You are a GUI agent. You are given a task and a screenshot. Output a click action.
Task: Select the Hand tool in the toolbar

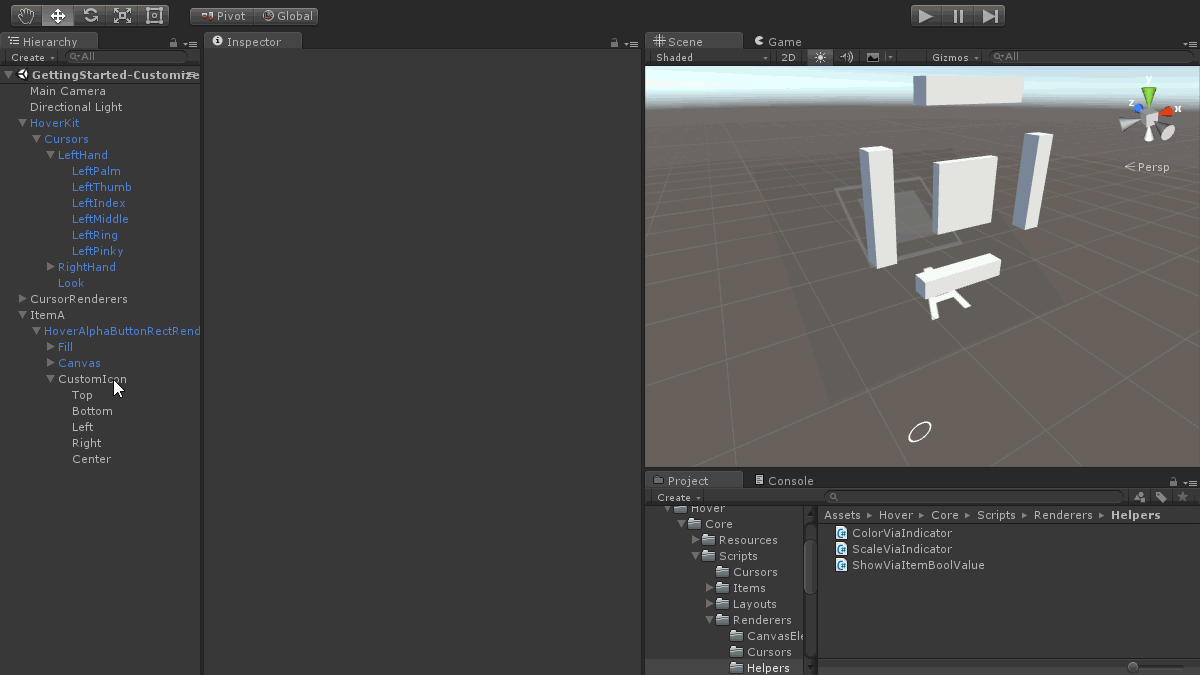click(x=26, y=16)
